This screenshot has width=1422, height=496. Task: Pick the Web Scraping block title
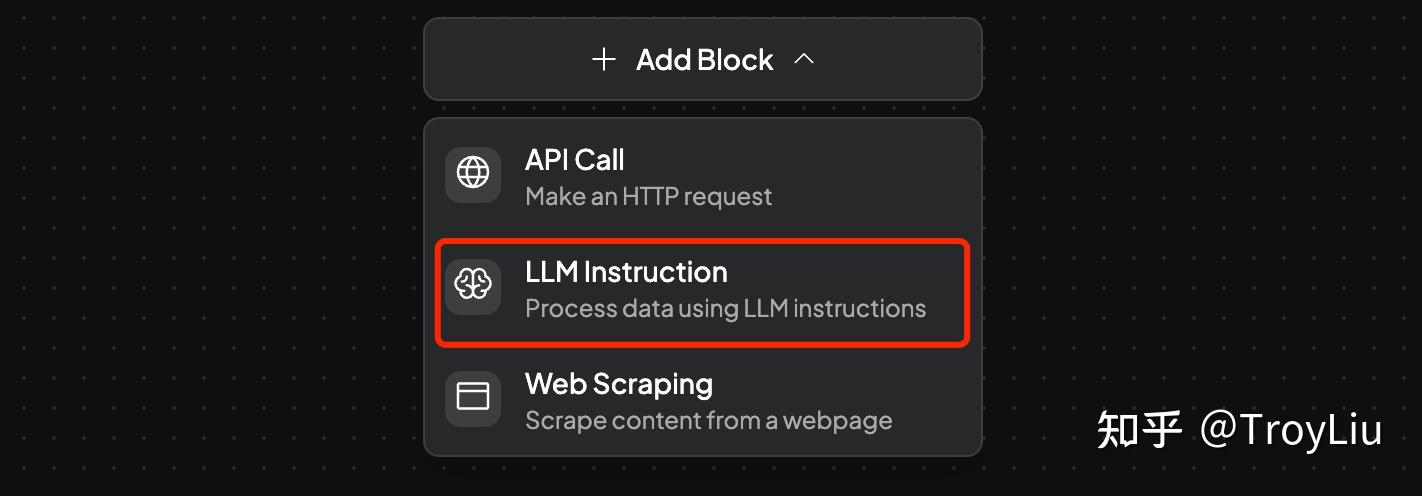(618, 384)
